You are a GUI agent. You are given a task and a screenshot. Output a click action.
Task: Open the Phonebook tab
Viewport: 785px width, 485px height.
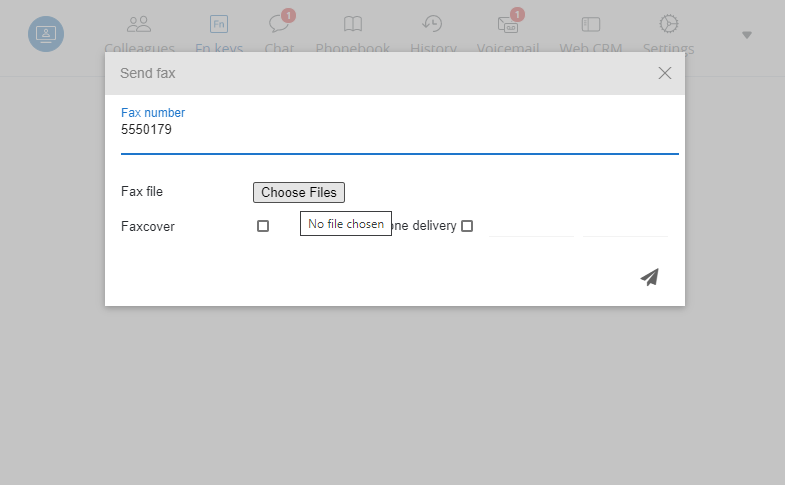click(x=352, y=34)
